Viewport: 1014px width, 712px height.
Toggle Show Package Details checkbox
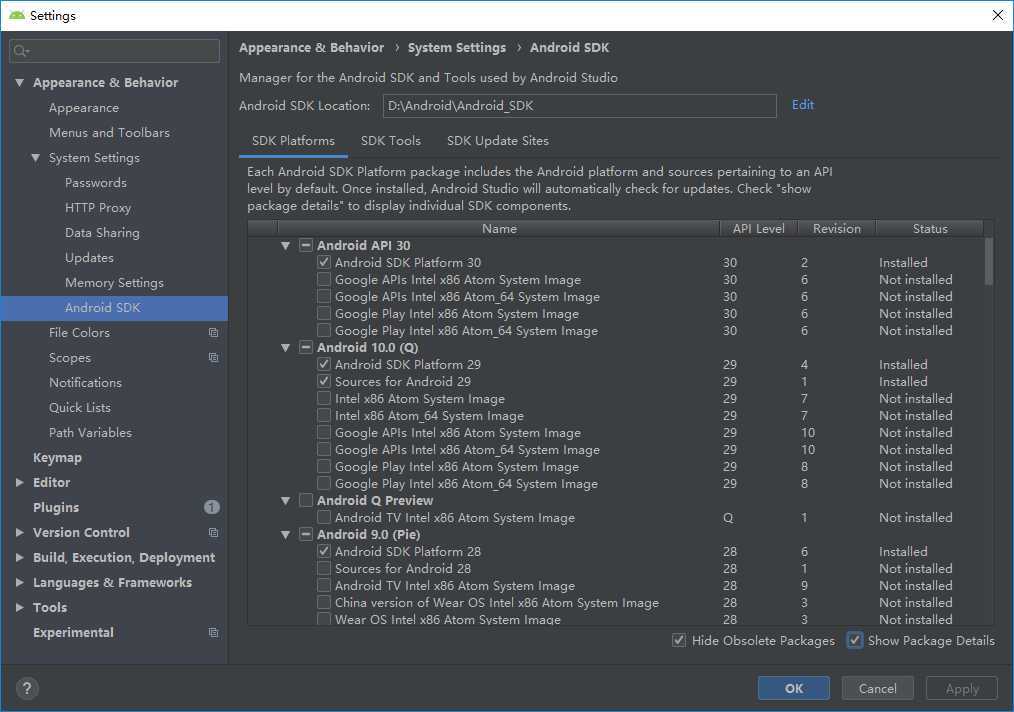[855, 640]
